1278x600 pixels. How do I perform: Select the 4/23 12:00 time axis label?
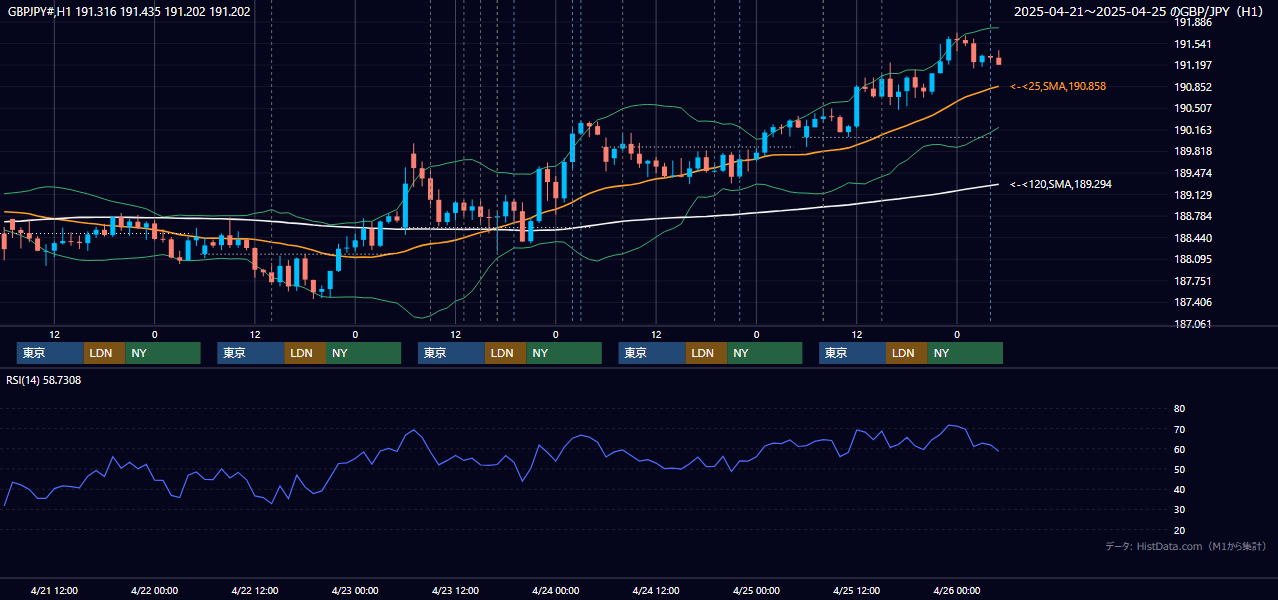click(455, 590)
